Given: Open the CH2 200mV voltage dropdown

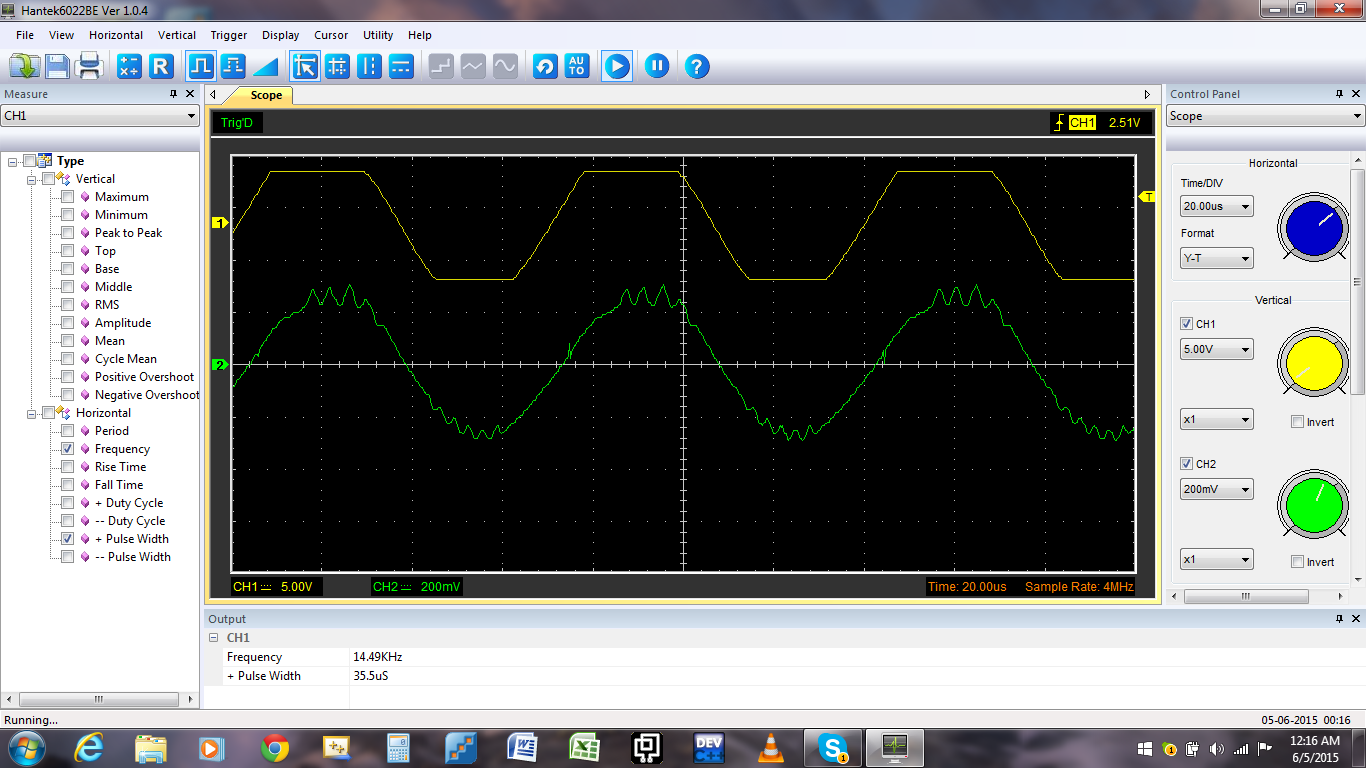Looking at the screenshot, I should [x=1216, y=489].
